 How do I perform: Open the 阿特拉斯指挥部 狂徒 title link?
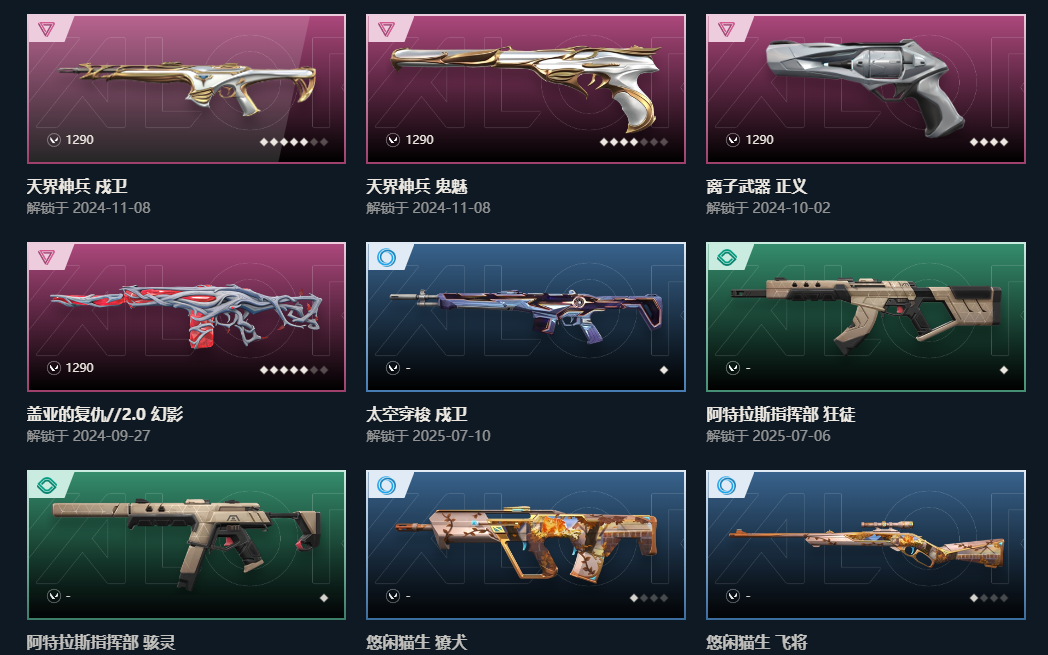tap(781, 414)
